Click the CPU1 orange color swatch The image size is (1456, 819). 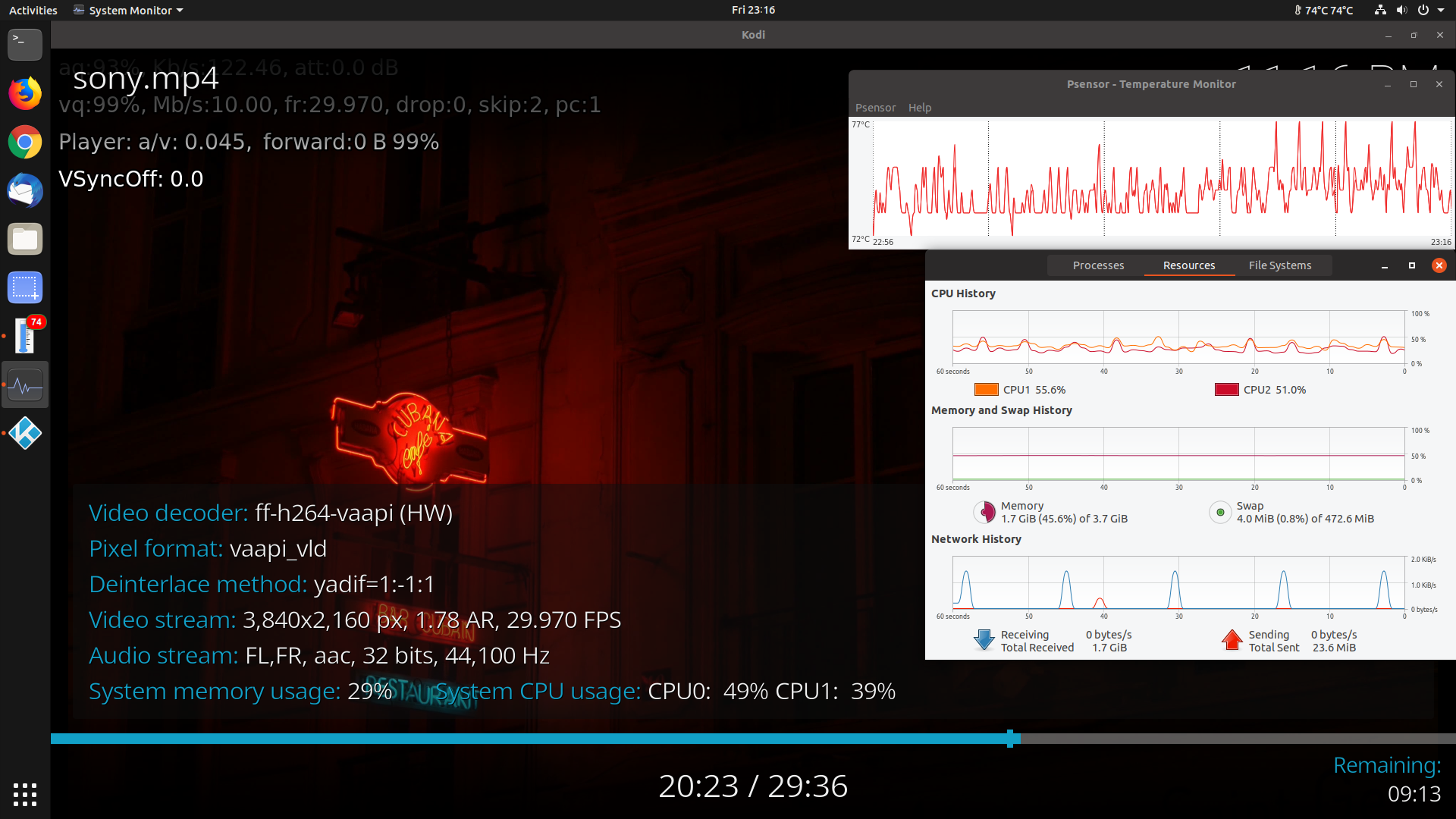tap(986, 390)
